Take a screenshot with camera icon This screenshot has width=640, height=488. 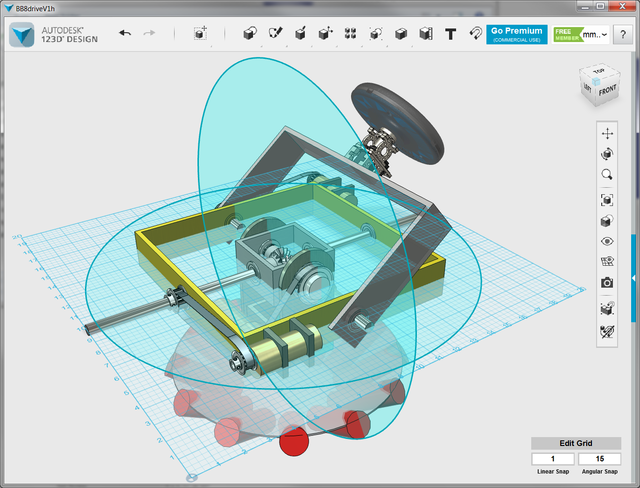point(607,282)
